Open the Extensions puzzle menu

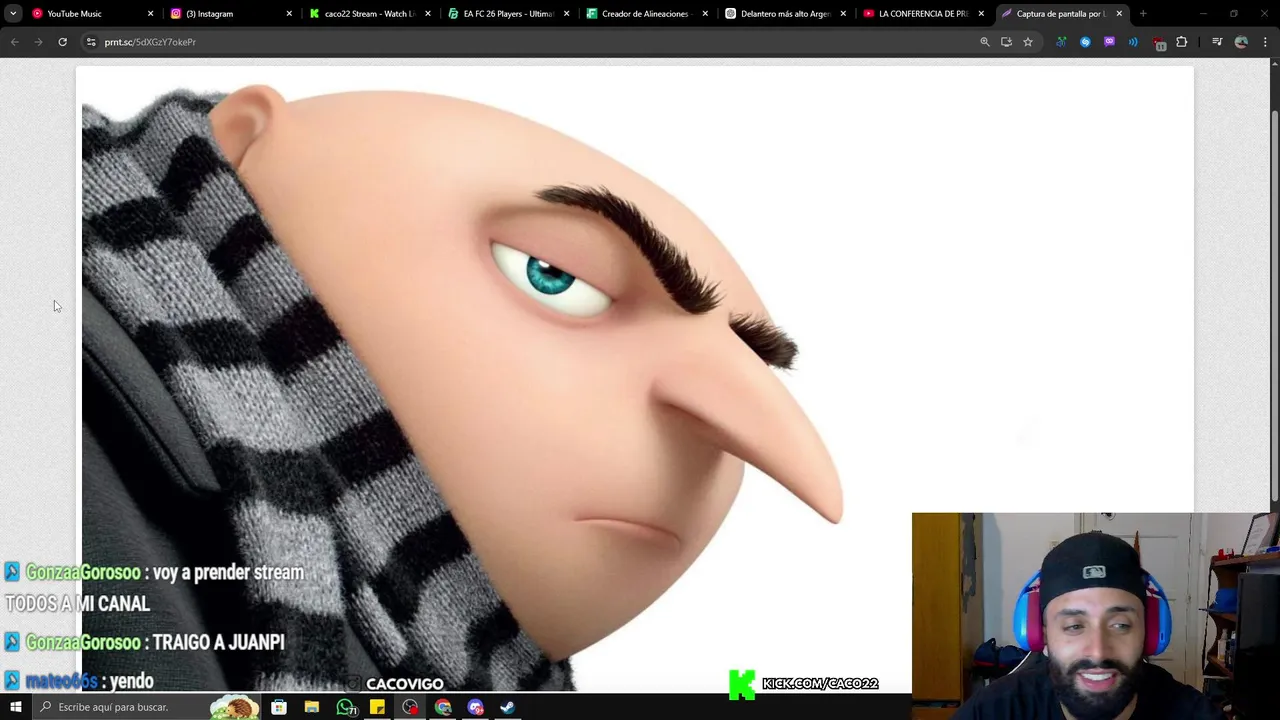coord(1182,42)
